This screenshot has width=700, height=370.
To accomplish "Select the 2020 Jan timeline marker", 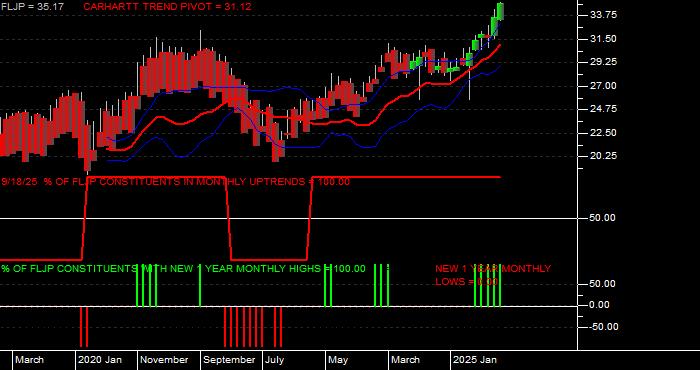I will click(x=100, y=360).
